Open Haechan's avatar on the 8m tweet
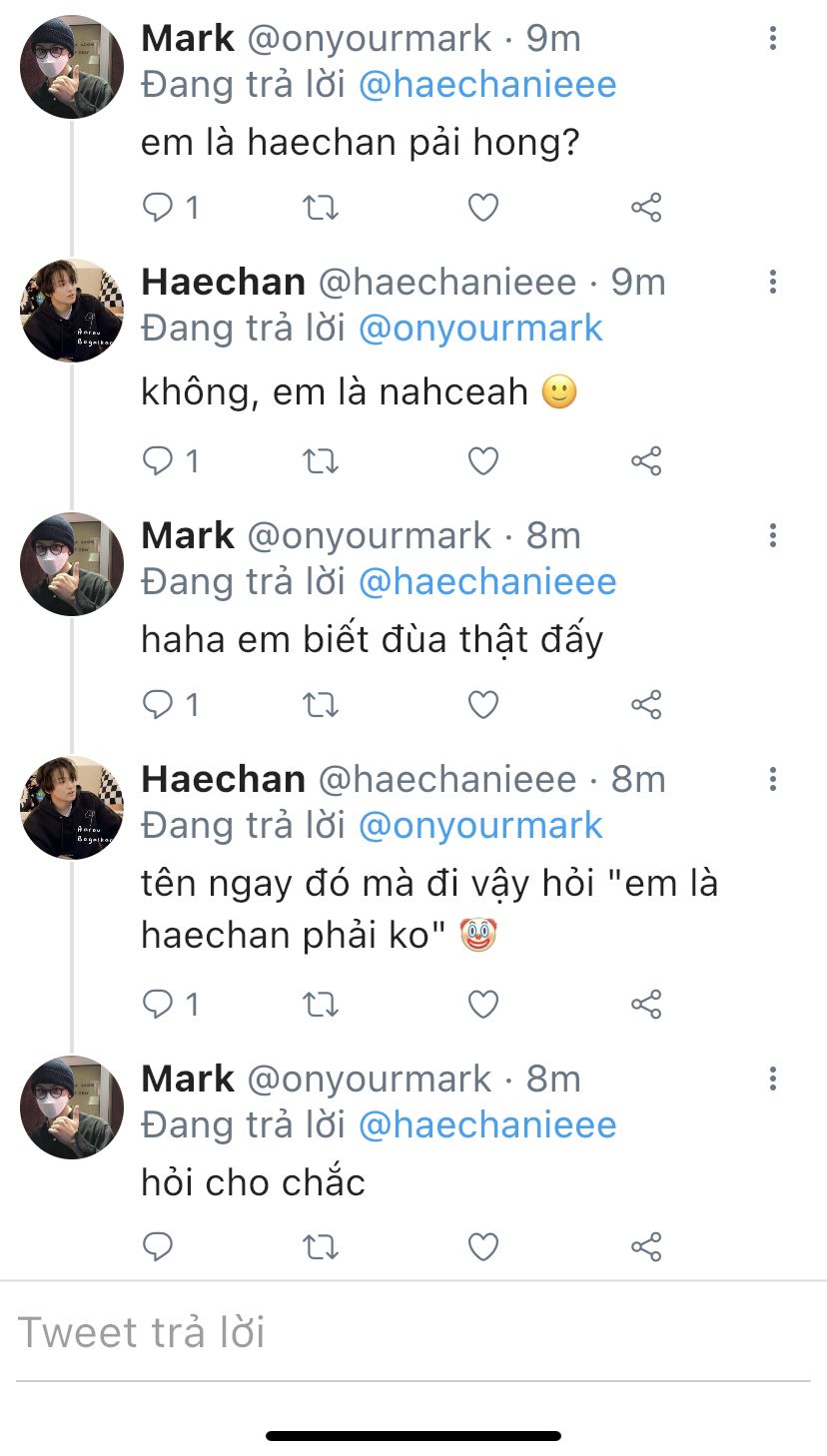This screenshot has width=827, height=1456. pos(72,809)
